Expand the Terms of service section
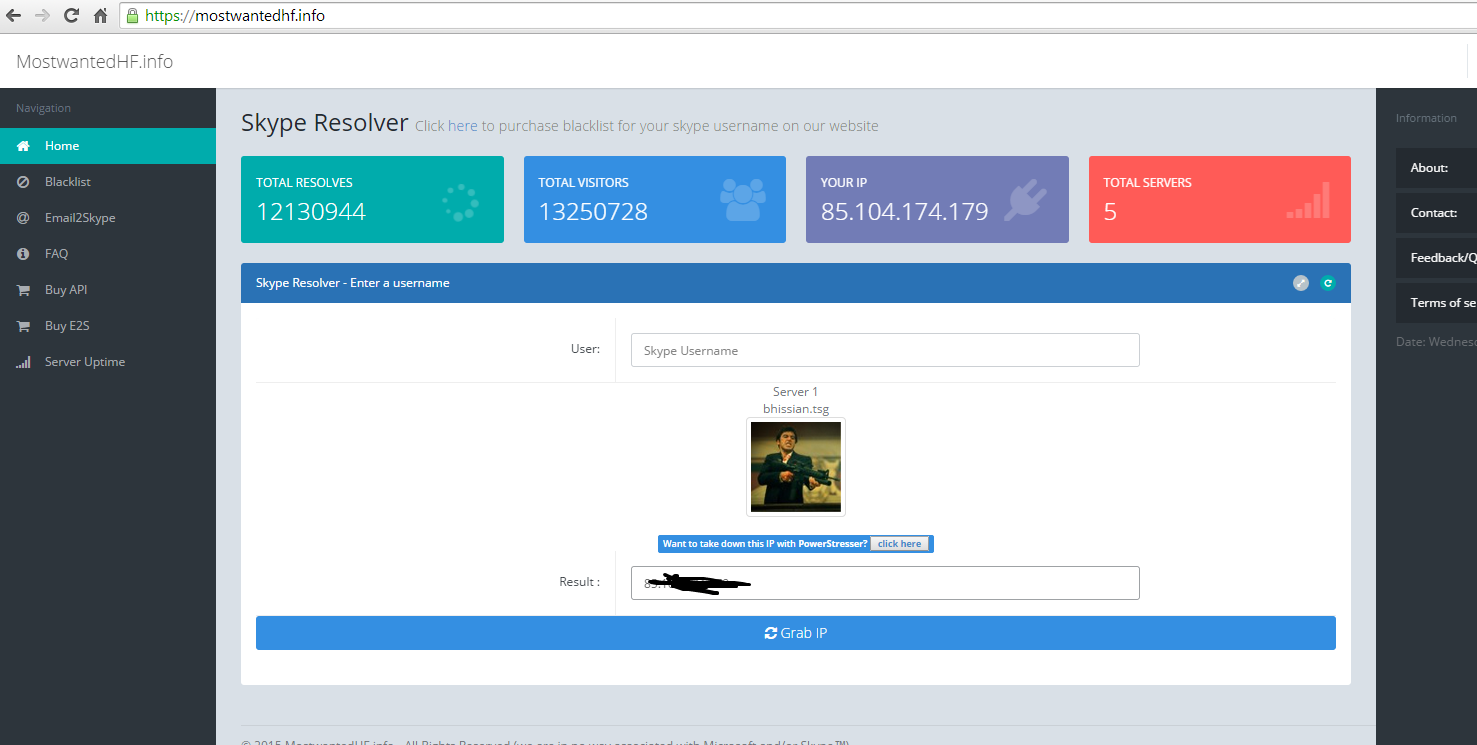The height and width of the screenshot is (745, 1477). coord(1436,303)
